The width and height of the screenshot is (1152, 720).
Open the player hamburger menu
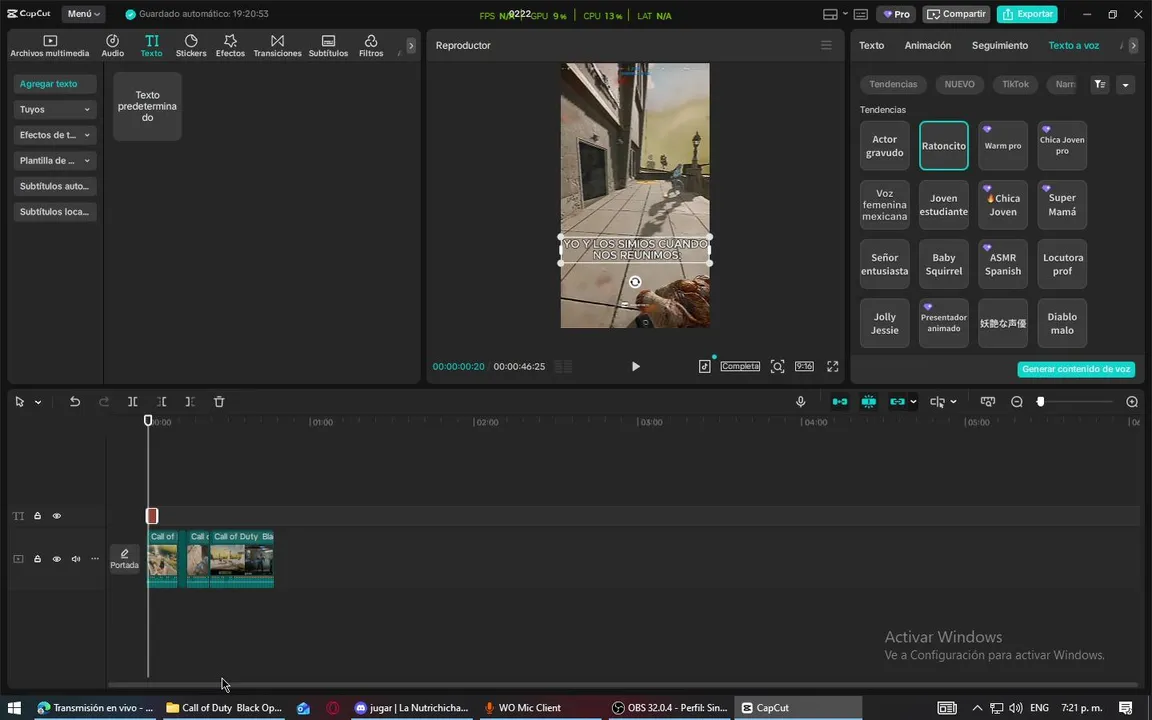point(827,46)
